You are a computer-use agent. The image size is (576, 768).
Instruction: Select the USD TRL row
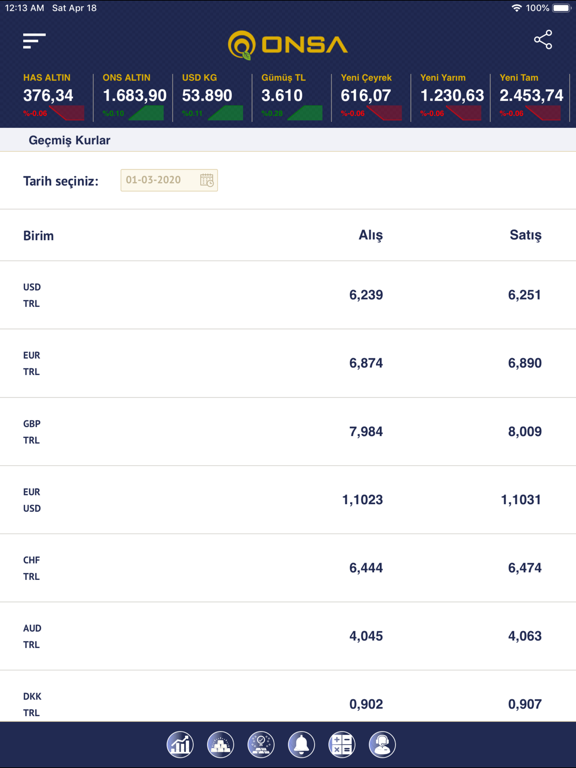[288, 295]
